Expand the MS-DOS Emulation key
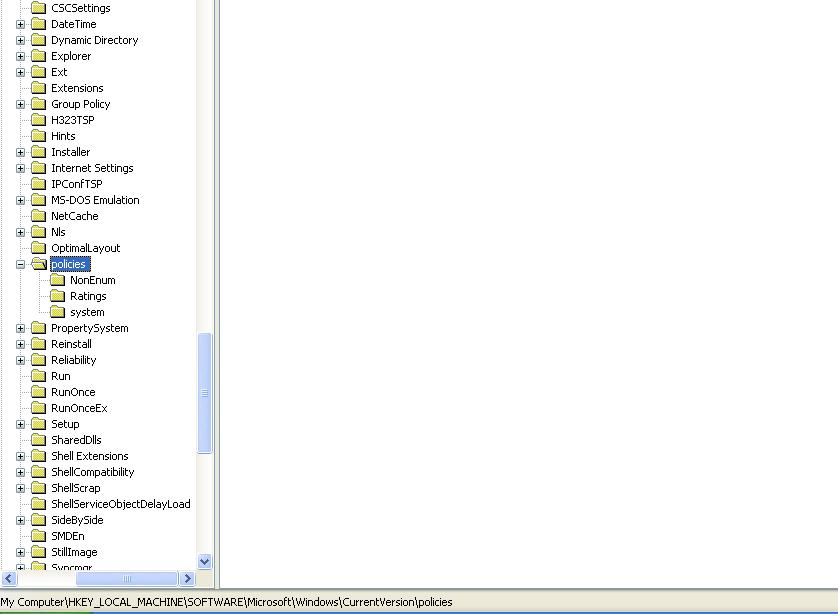Image resolution: width=838 pixels, height=614 pixels. point(20,201)
